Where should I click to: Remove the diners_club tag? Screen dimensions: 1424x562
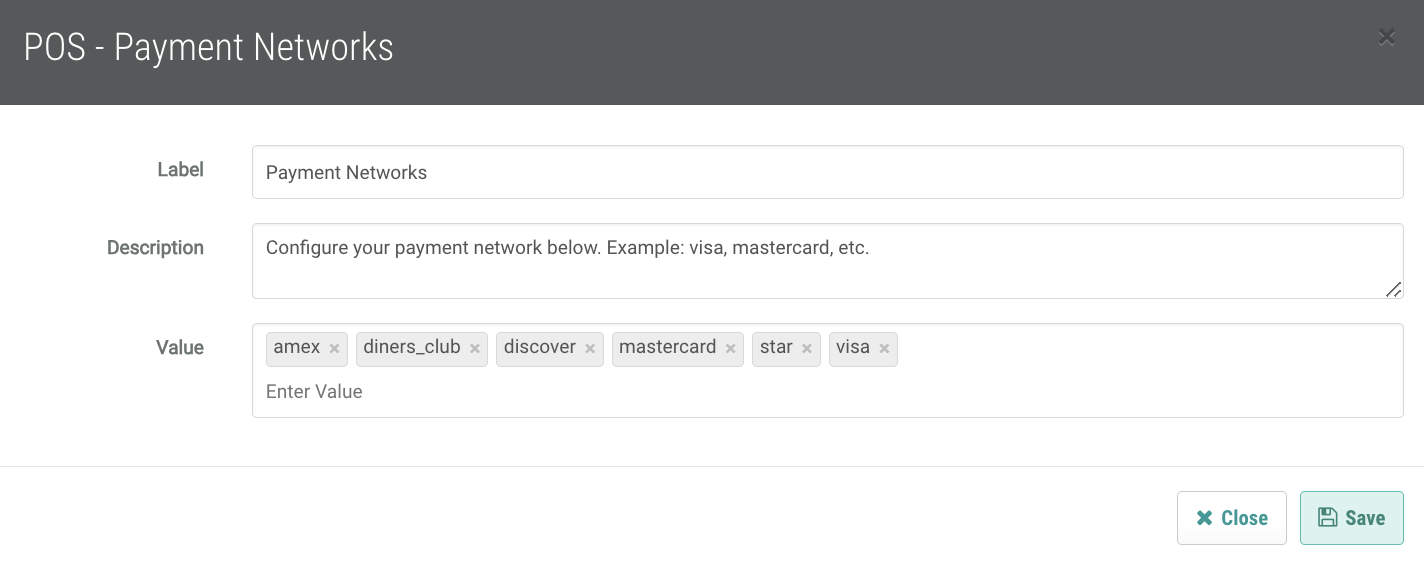(x=475, y=349)
